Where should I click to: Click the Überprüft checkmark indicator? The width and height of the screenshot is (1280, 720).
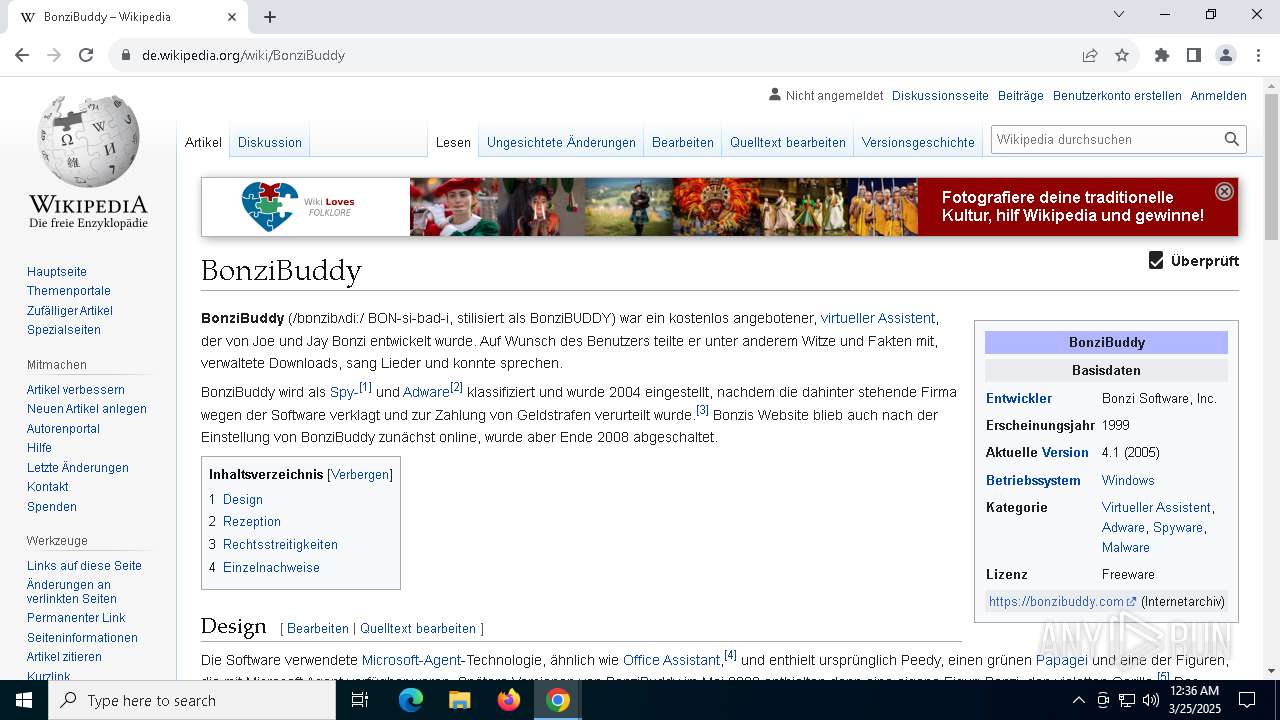click(x=1156, y=261)
